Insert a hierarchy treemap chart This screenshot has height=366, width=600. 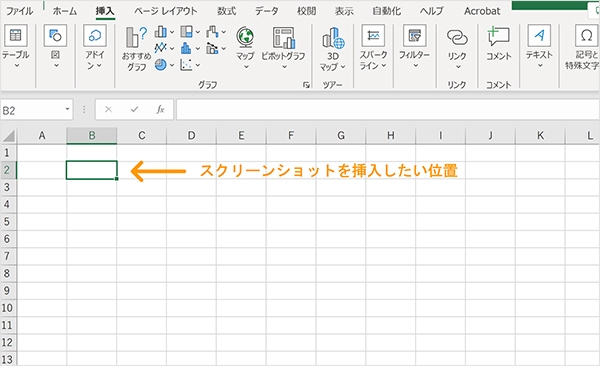(186, 32)
